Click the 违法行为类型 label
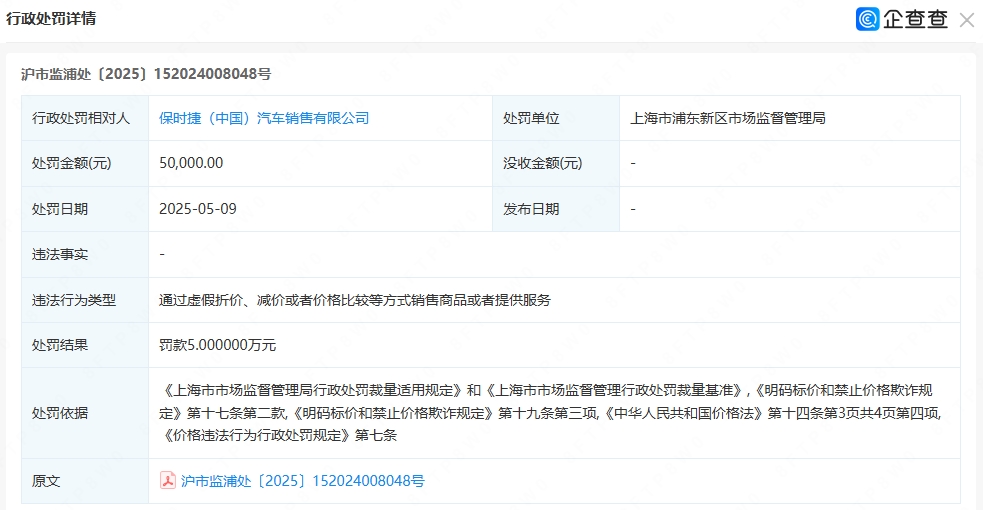Viewport: 983px width, 510px height. tap(74, 300)
